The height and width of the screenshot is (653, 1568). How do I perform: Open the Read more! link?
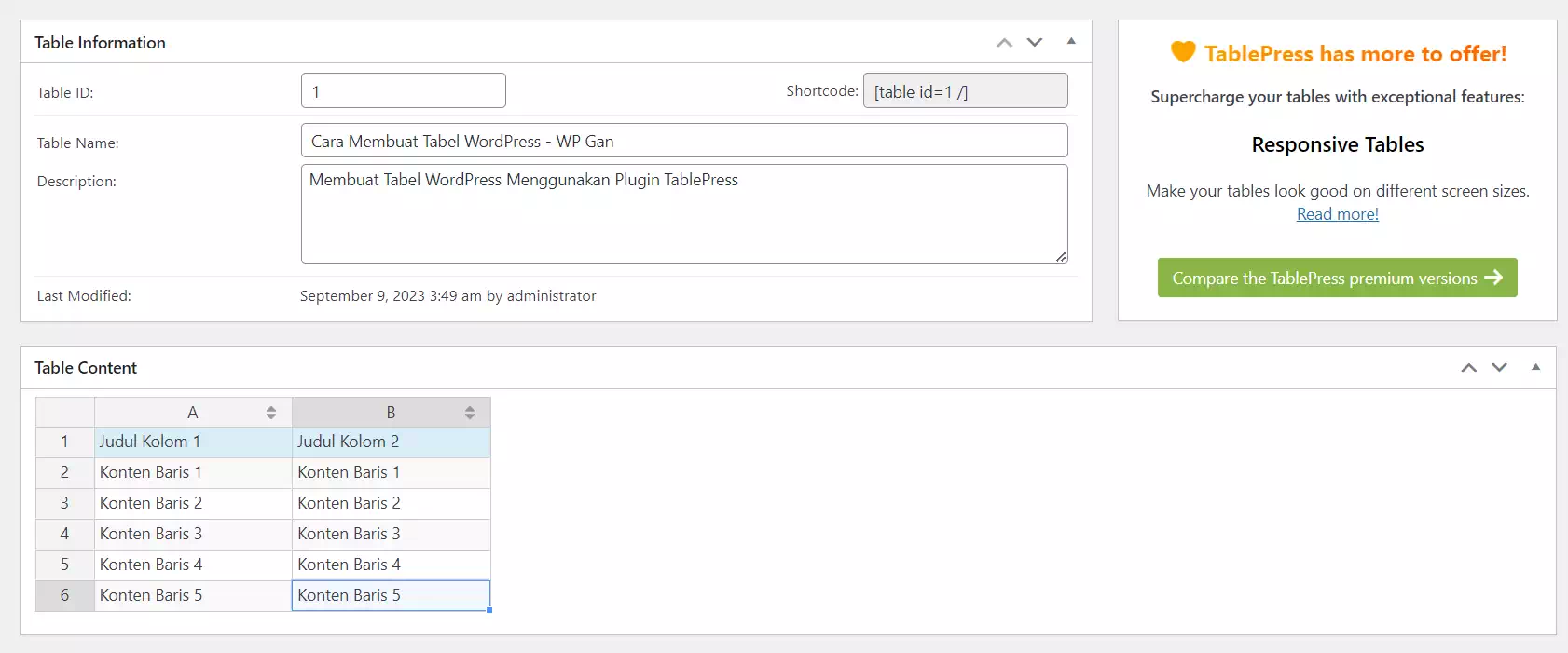(x=1338, y=214)
